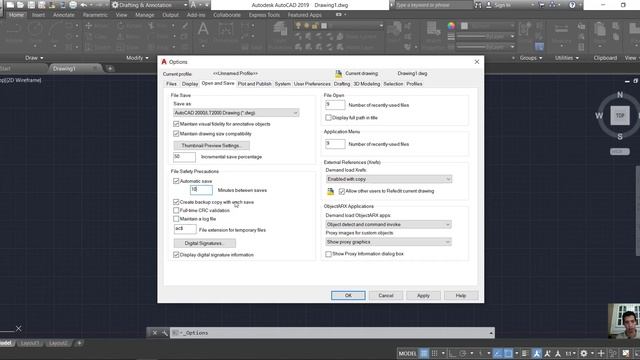Click the Open file folder icon in Quick Access toolbar
The height and width of the screenshot is (360, 640).
[20, 5]
